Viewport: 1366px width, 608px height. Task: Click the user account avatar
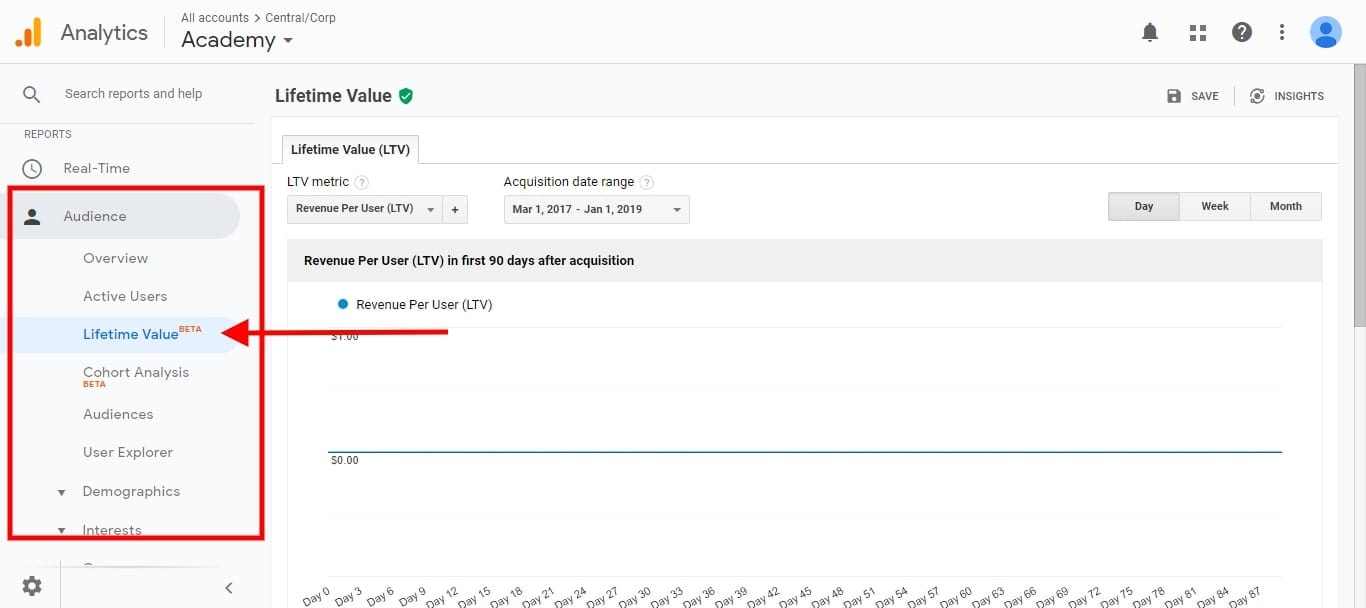click(x=1325, y=33)
